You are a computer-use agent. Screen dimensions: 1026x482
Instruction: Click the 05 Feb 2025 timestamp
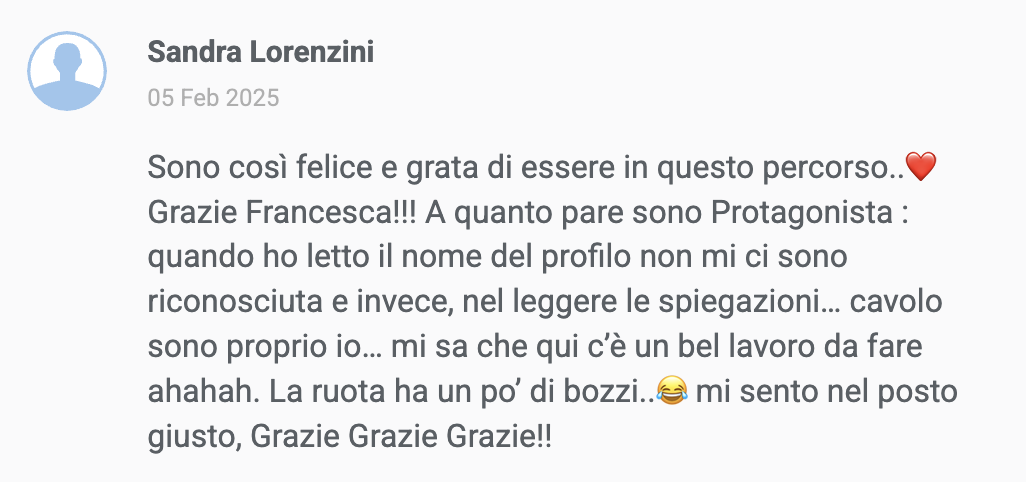(213, 98)
